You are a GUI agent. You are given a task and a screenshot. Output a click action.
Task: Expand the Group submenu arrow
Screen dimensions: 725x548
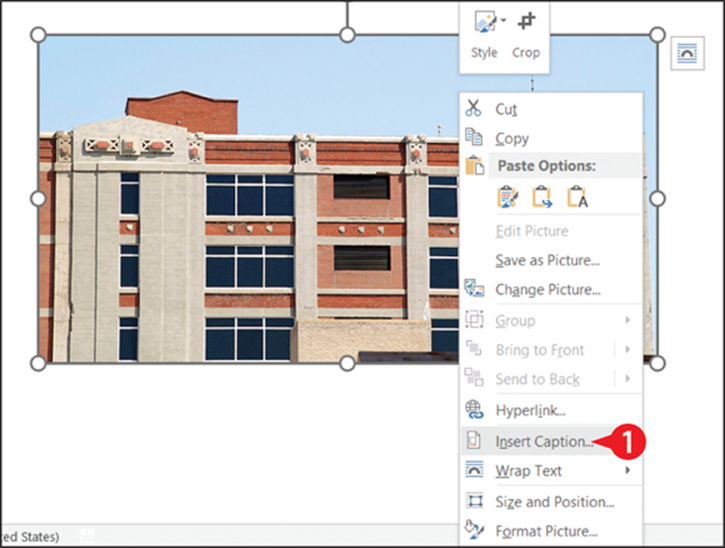[627, 320]
